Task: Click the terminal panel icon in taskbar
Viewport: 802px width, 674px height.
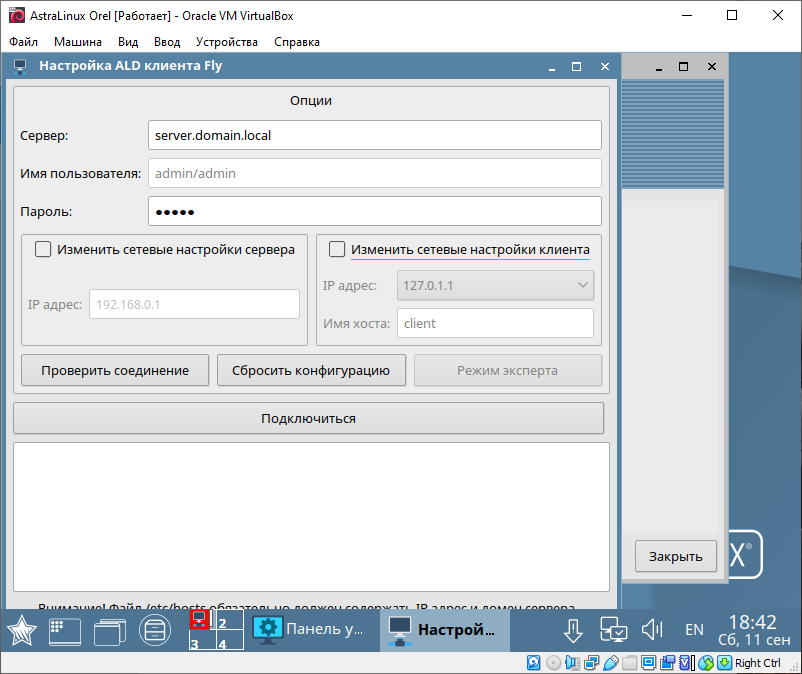Action: click(64, 631)
